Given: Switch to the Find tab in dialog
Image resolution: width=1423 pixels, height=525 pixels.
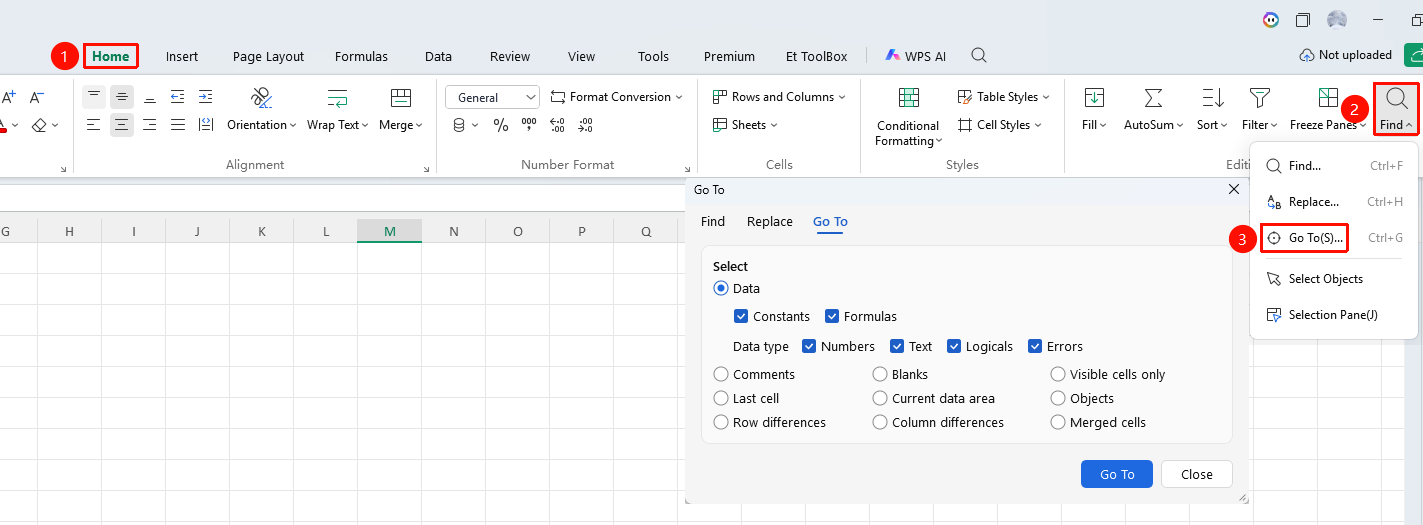Looking at the screenshot, I should tap(713, 222).
